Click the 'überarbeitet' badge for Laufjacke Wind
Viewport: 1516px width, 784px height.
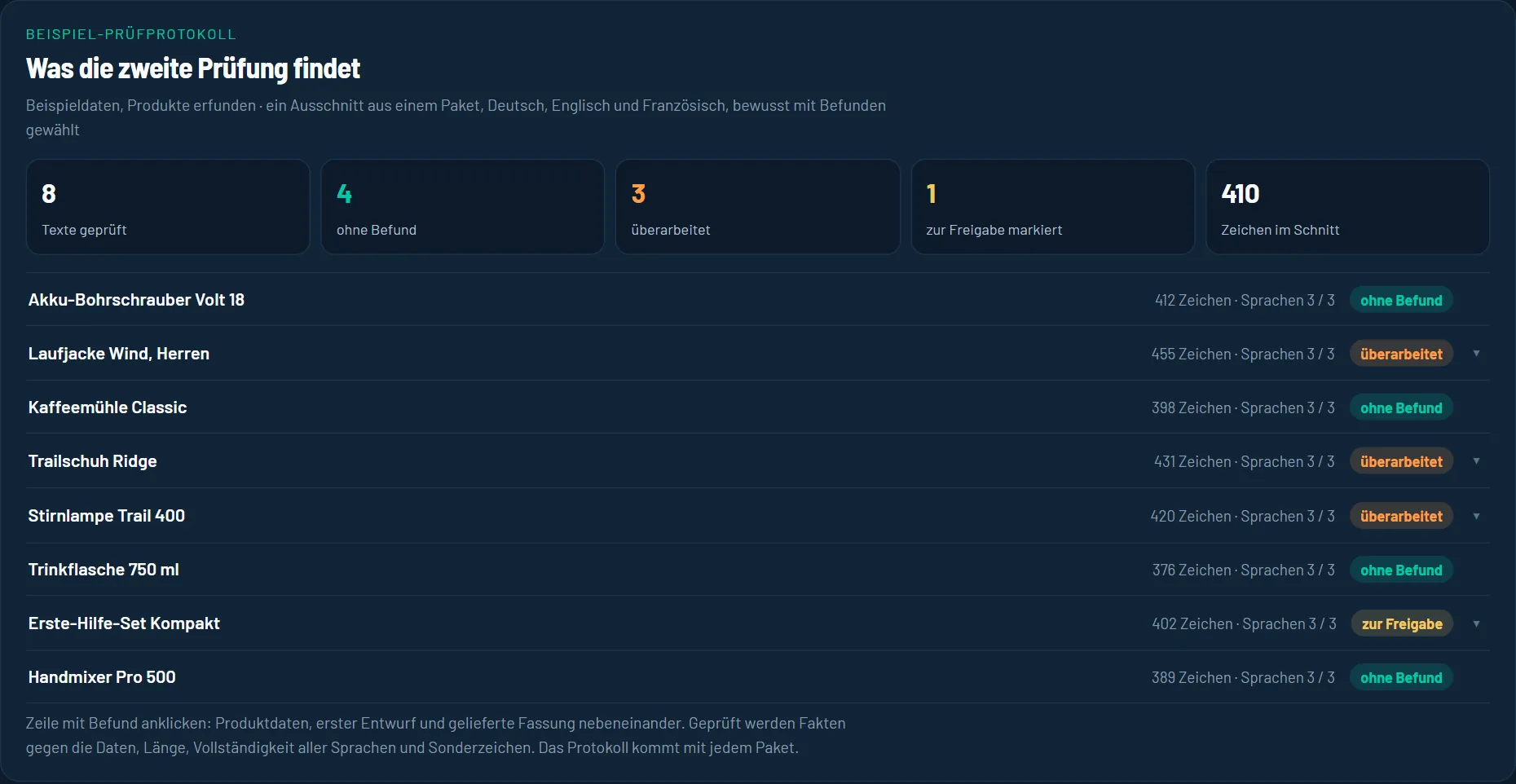point(1401,354)
